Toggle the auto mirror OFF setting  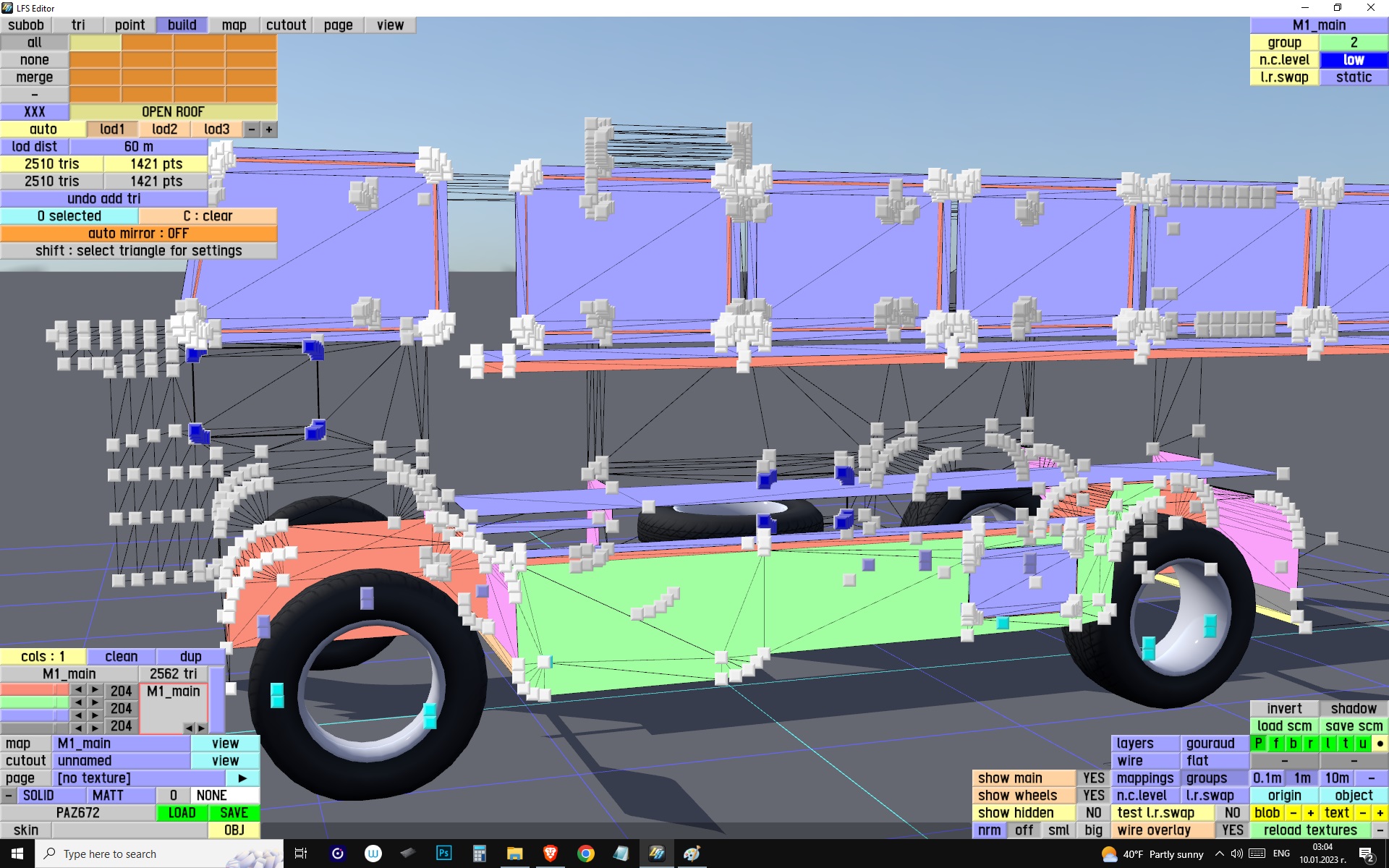coord(138,234)
